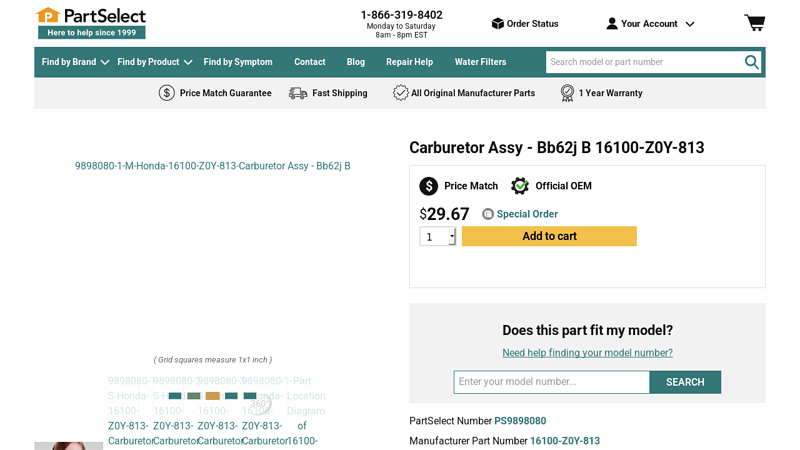
Task: Click the model number SEARCH button
Action: click(685, 382)
